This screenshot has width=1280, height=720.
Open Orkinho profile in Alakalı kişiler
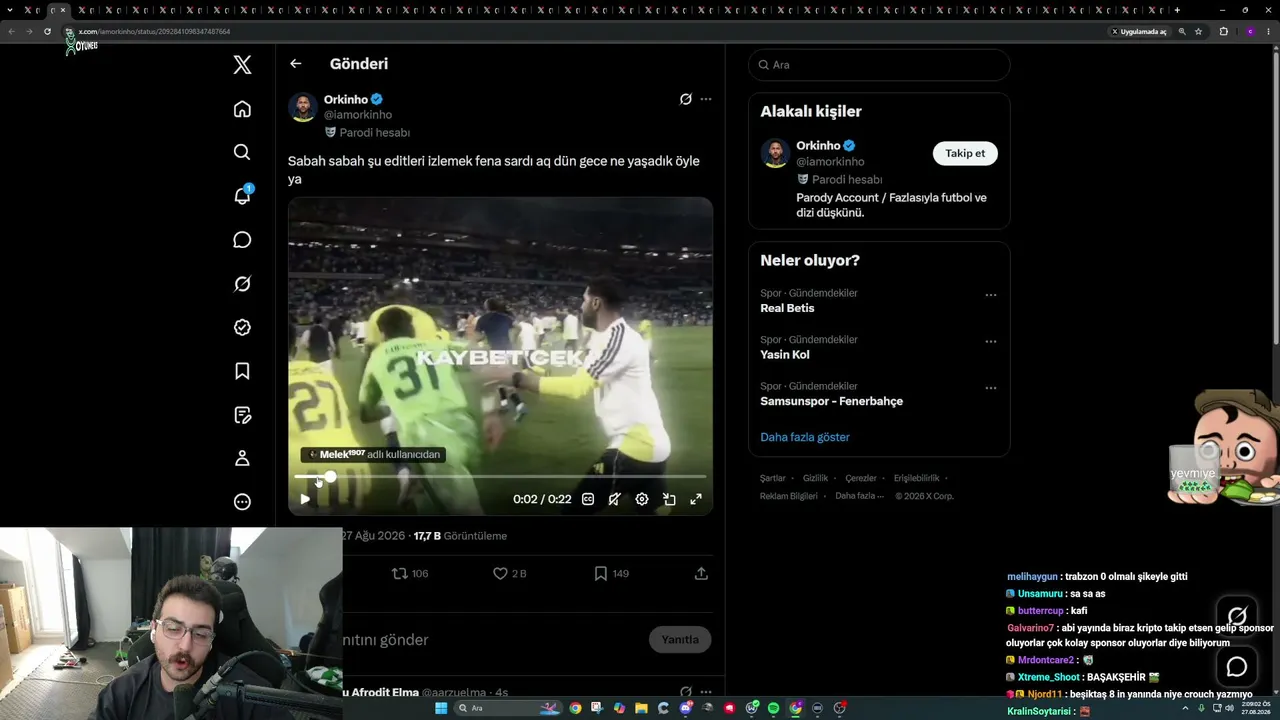pos(818,146)
